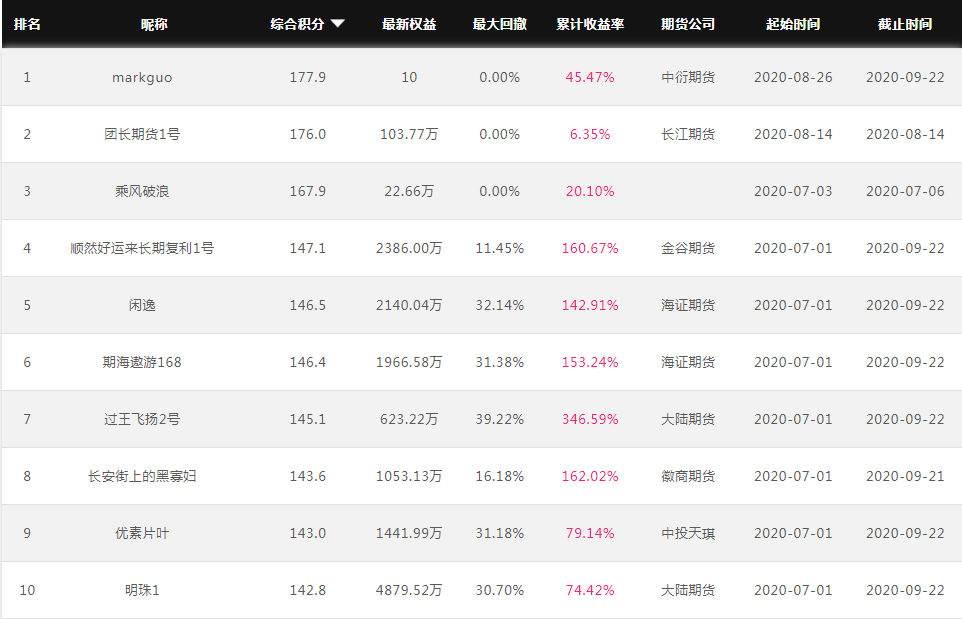Select score value 142.8

tap(307, 590)
